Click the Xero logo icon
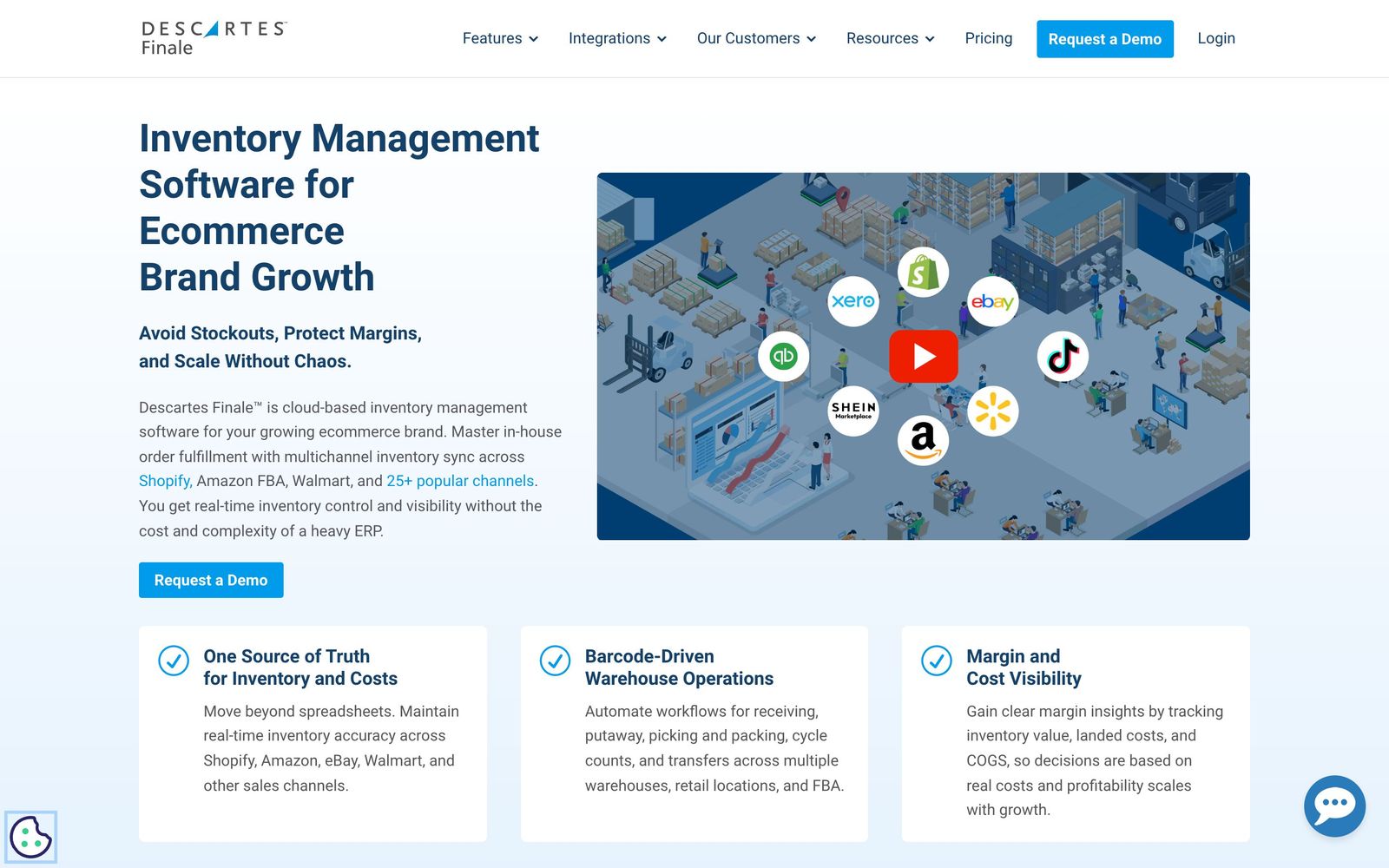Screen dimensions: 1389x868 (x=853, y=301)
